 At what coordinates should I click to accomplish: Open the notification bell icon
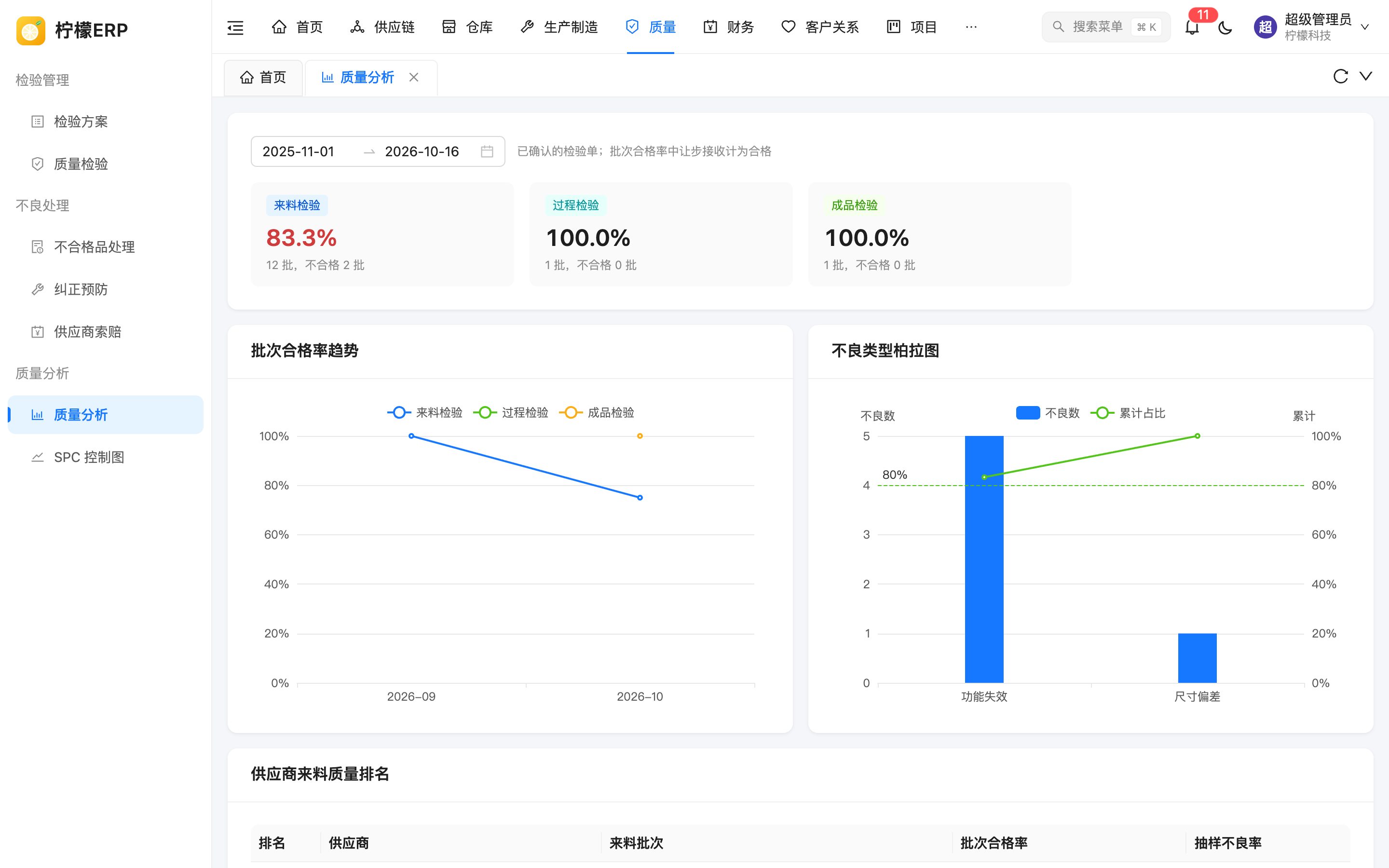(1192, 27)
